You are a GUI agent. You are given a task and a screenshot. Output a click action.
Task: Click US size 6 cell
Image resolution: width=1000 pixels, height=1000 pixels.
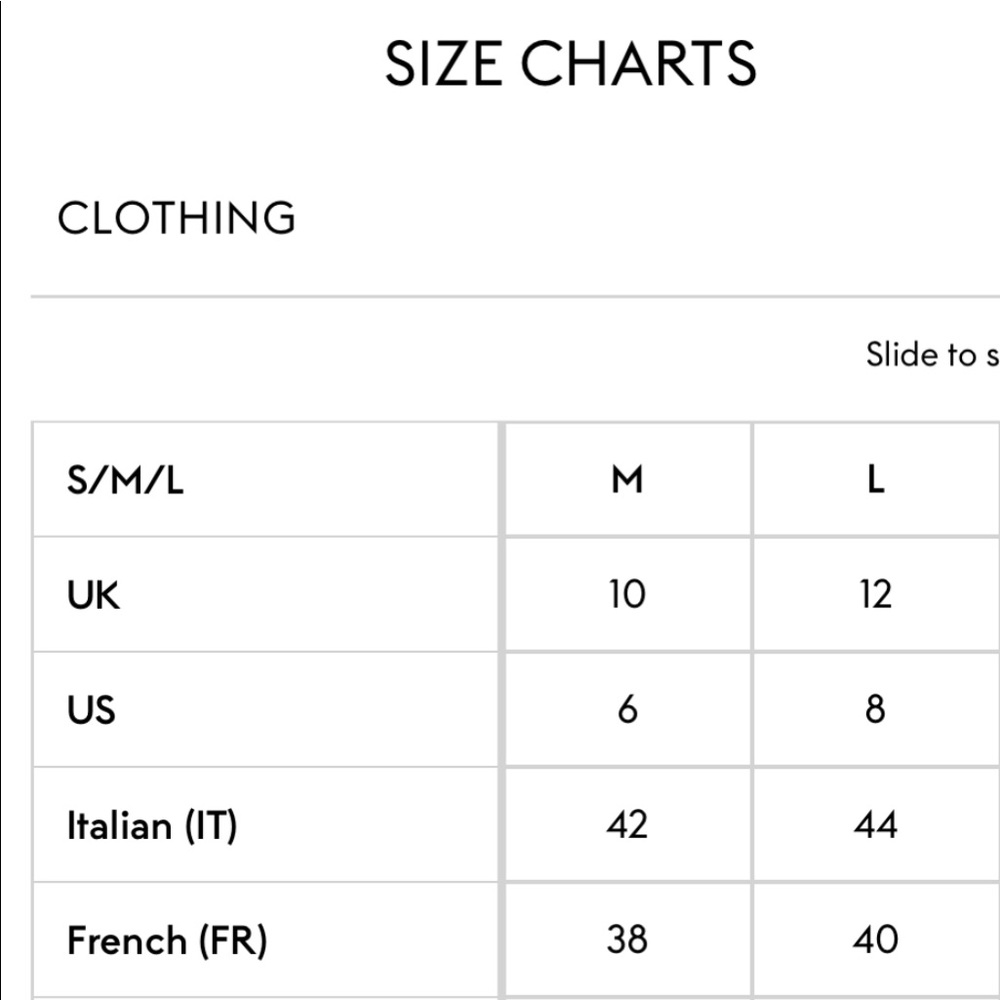[x=628, y=709]
